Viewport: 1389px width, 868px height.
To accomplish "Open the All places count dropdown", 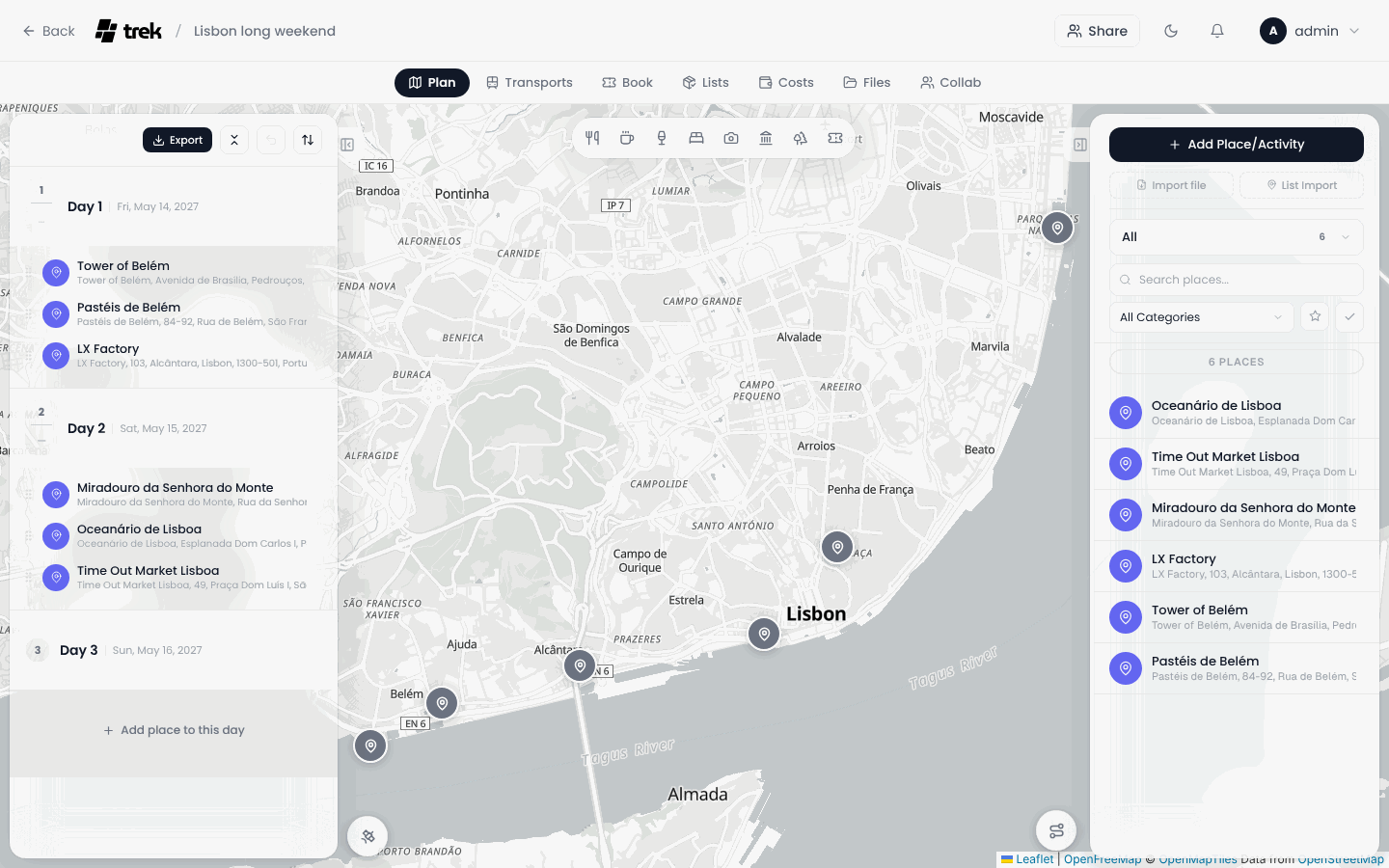I will tap(1237, 236).
